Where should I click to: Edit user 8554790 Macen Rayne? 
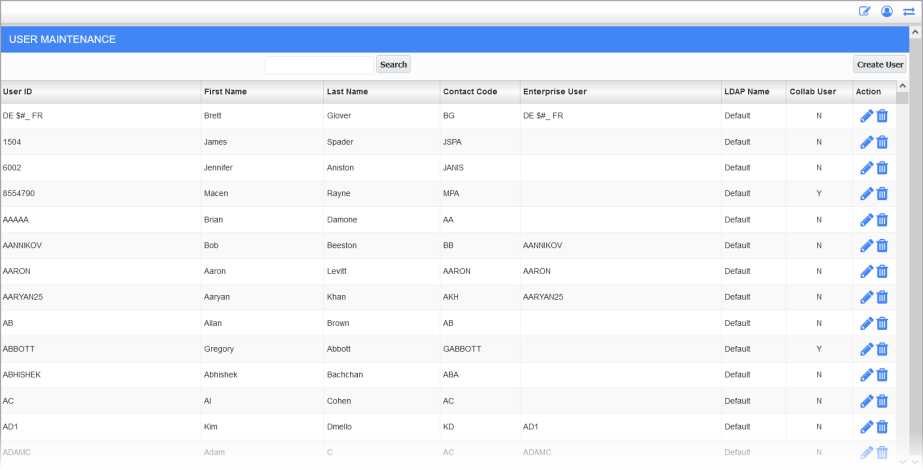click(x=866, y=194)
